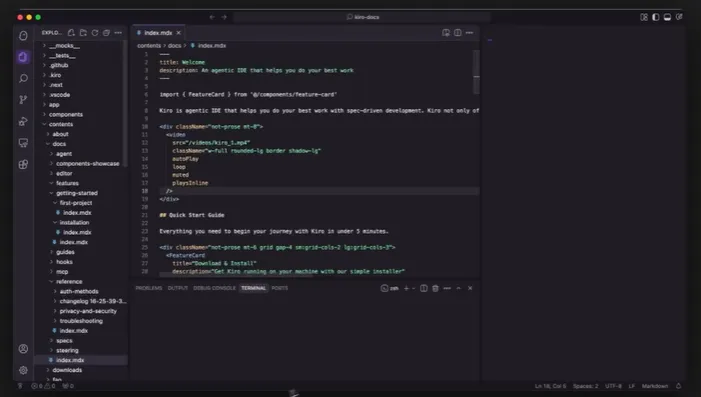
Task: Switch to the PROBLEMS panel tab
Action: coord(149,288)
